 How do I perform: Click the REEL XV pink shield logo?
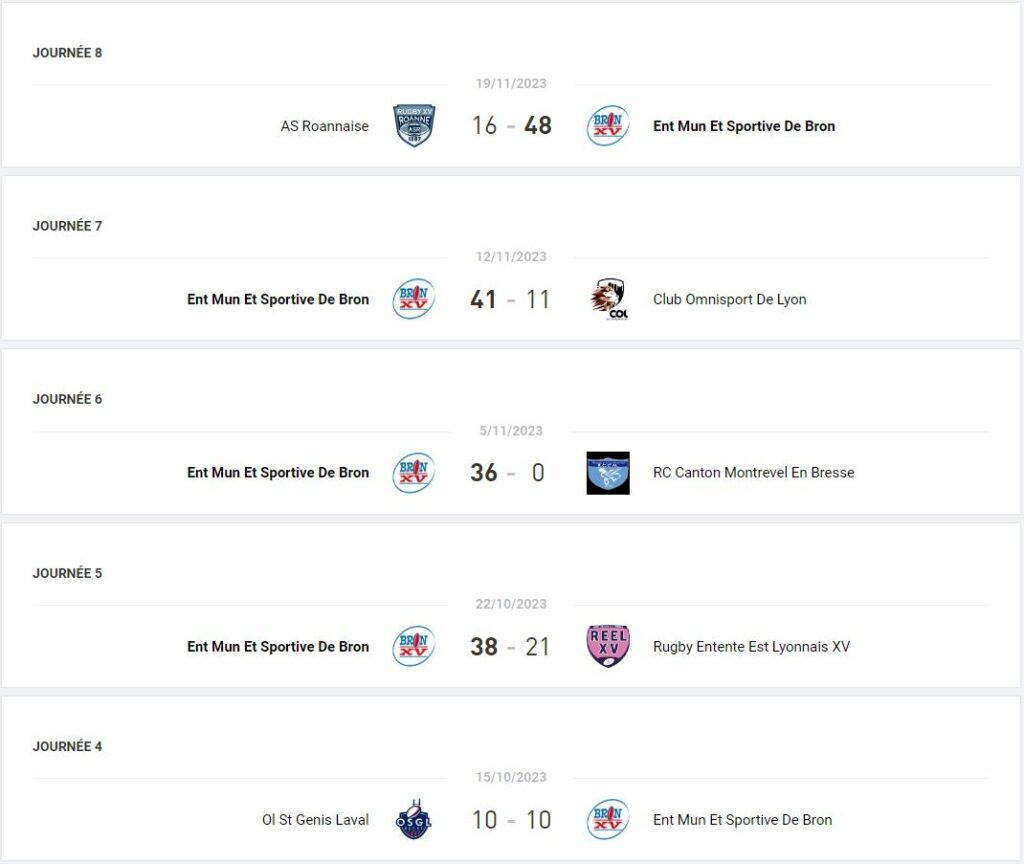[608, 646]
